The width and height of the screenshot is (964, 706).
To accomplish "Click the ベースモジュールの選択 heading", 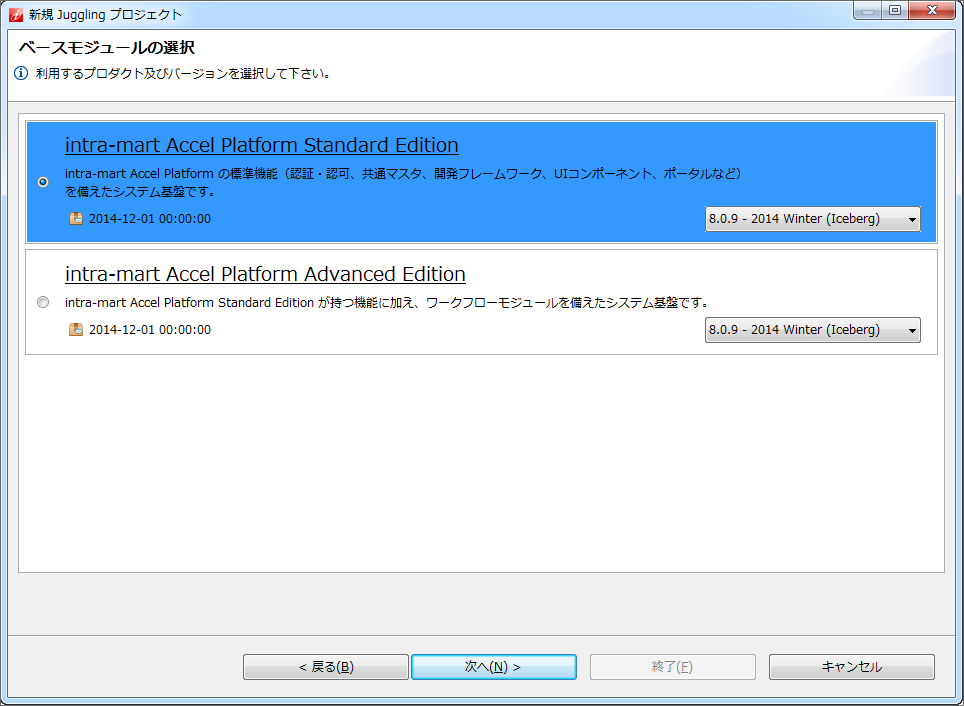I will point(107,47).
